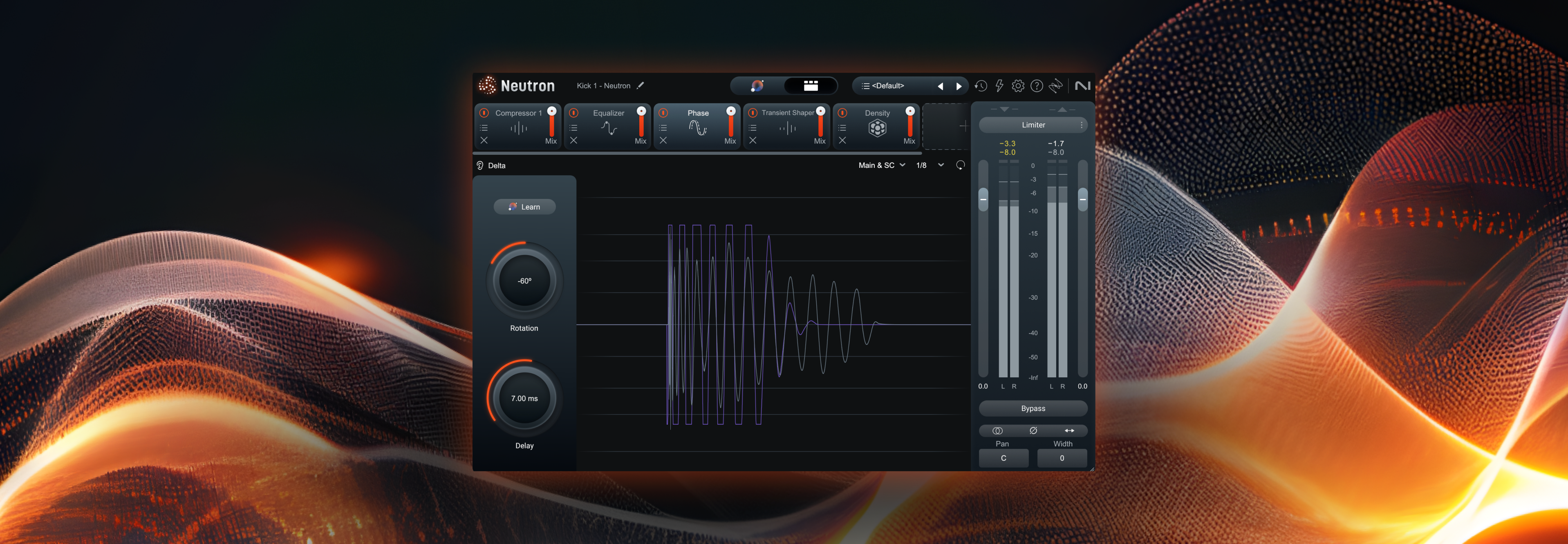Click the Width value field showing 0
The image size is (1568, 544).
click(1062, 458)
